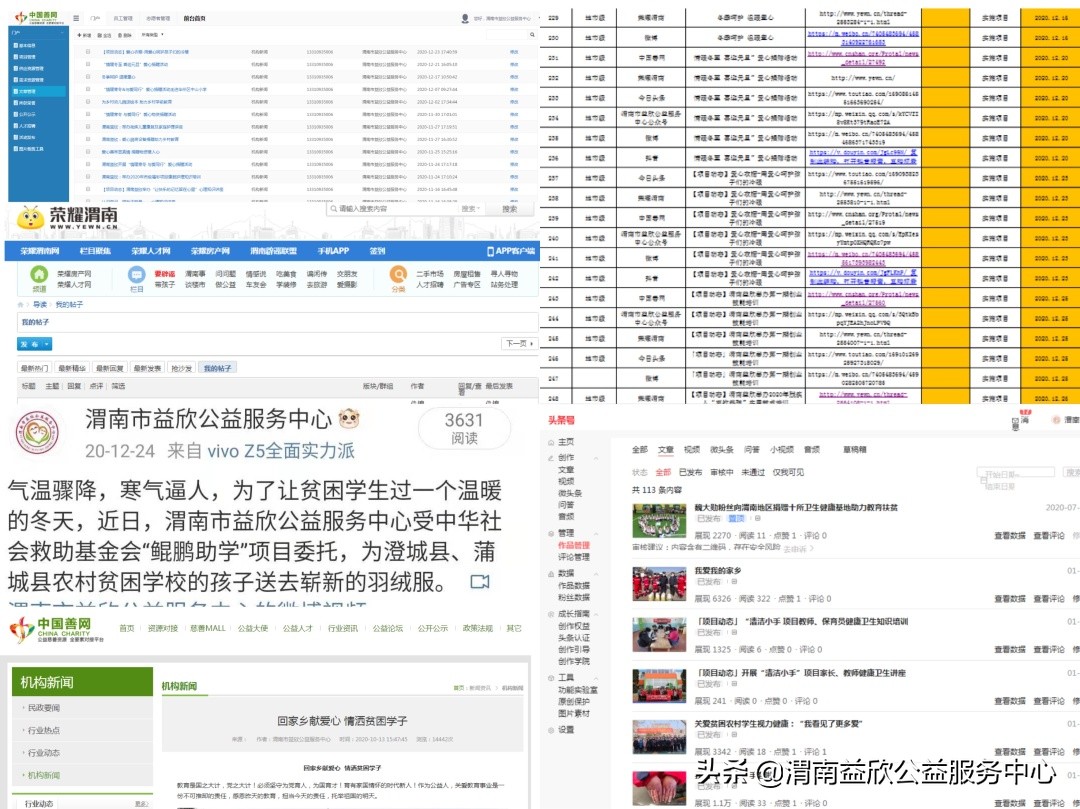
Task: Click the Weibo profile avatar of 渭南市益欣公益服务中心
Action: pyautogui.click(x=37, y=433)
